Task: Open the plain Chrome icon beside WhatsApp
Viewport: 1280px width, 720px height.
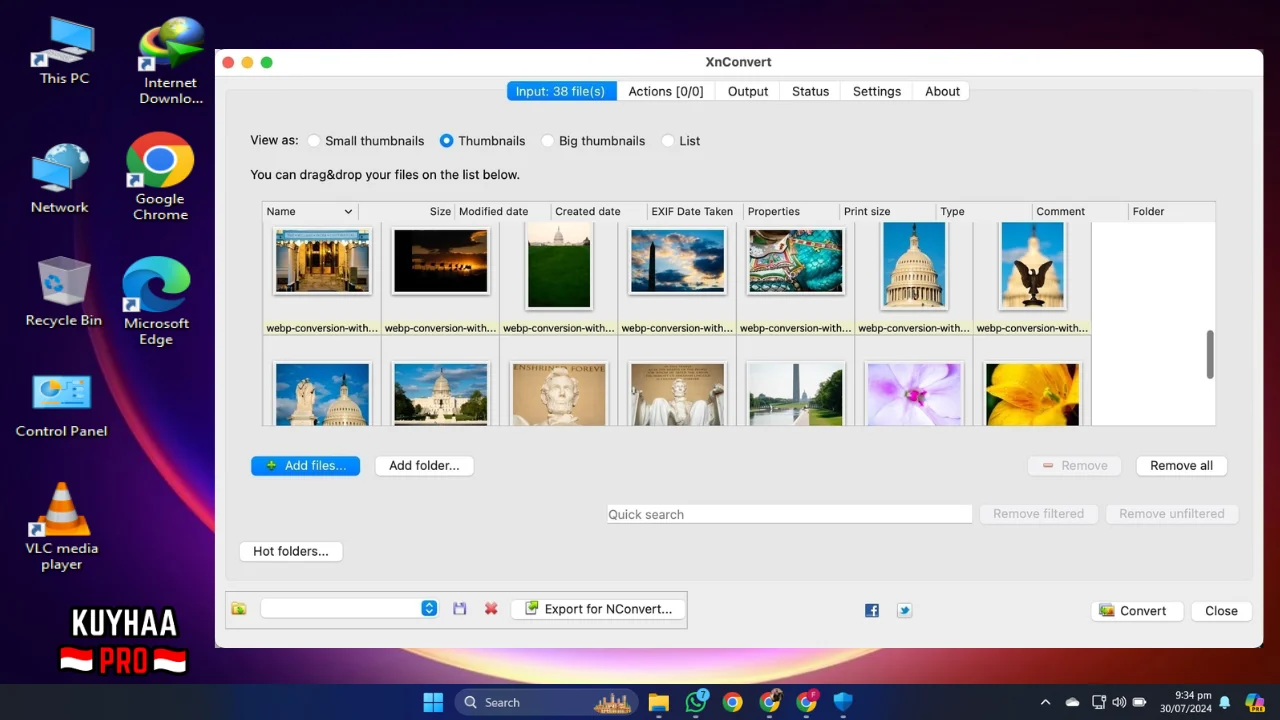Action: click(x=733, y=702)
